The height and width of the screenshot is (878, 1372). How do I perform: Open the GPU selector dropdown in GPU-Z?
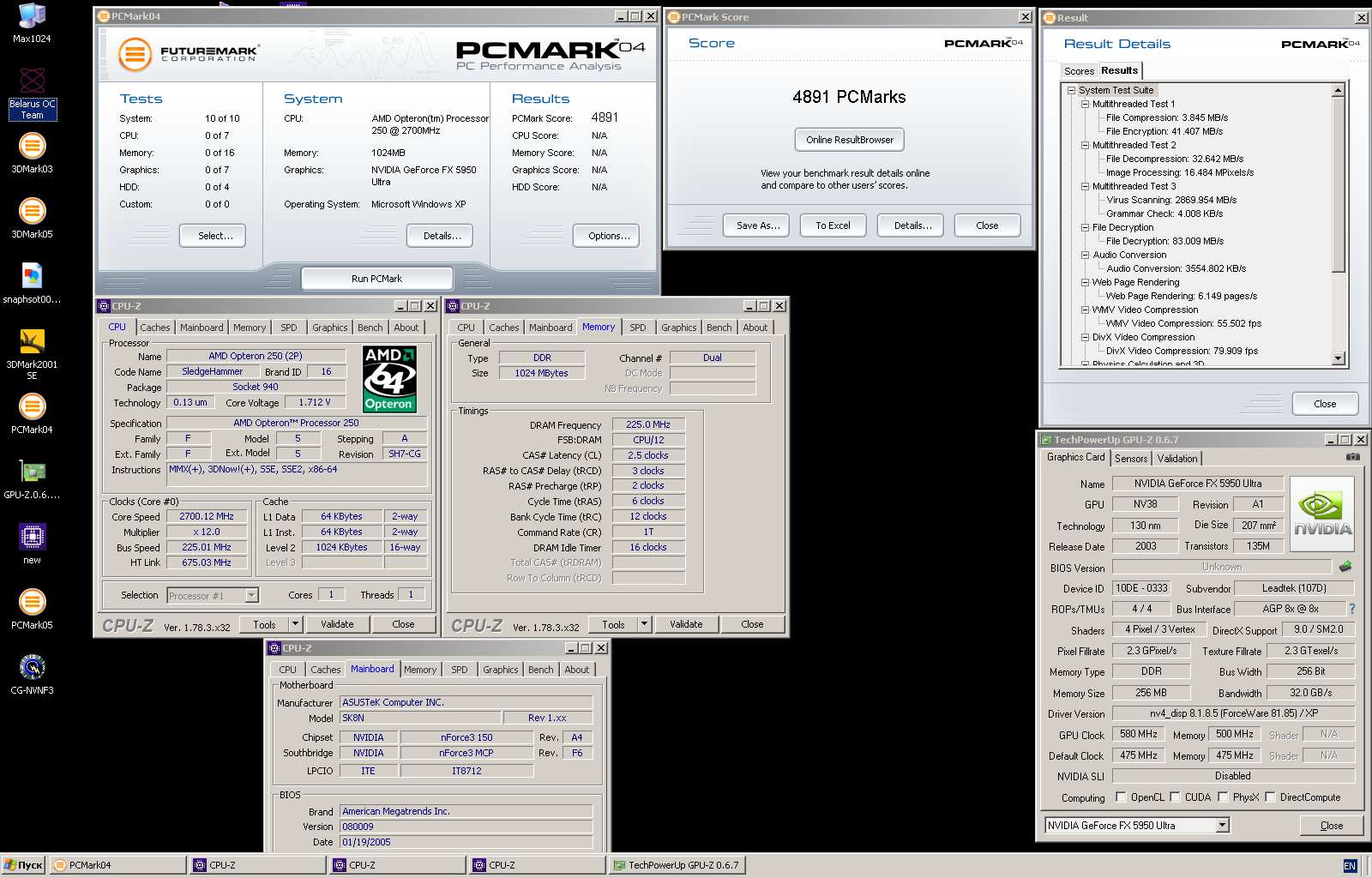click(1223, 825)
